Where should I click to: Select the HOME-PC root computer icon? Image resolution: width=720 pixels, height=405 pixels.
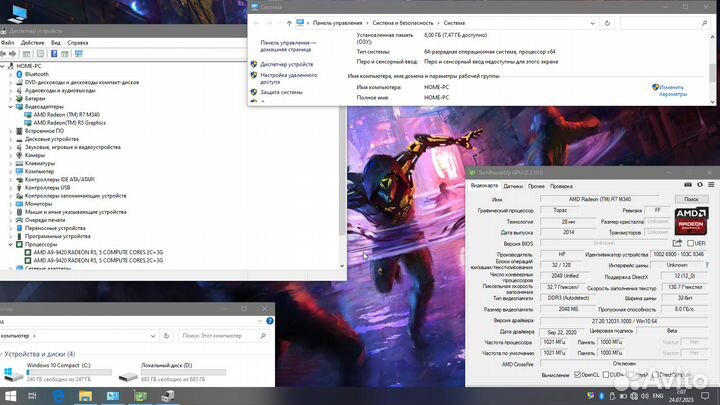tap(11, 66)
